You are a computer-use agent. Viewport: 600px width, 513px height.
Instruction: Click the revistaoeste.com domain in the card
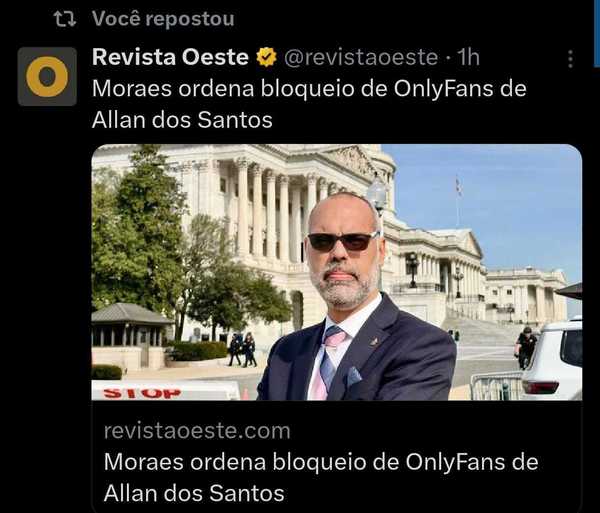click(x=197, y=431)
